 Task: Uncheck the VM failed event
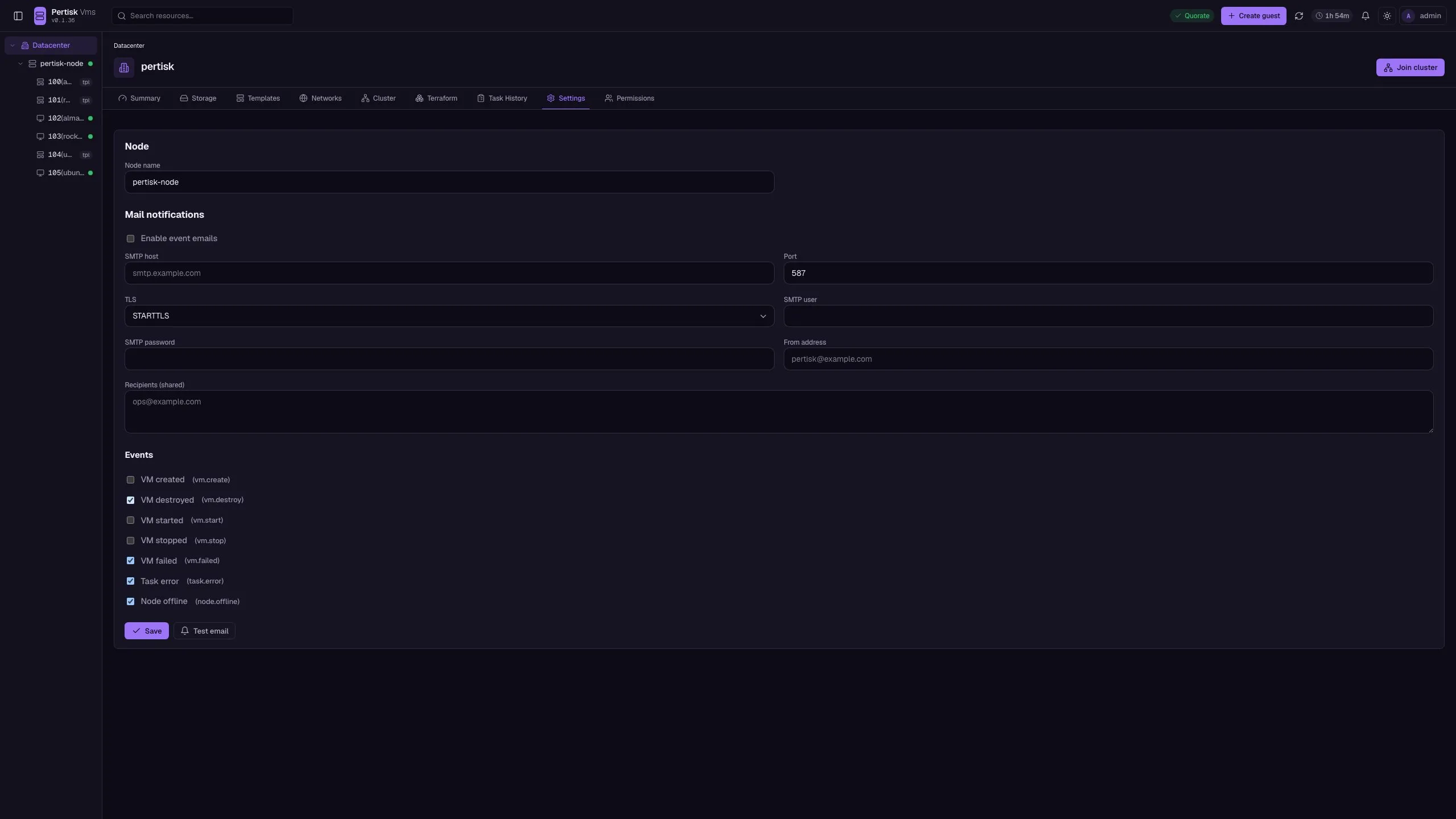(130, 561)
